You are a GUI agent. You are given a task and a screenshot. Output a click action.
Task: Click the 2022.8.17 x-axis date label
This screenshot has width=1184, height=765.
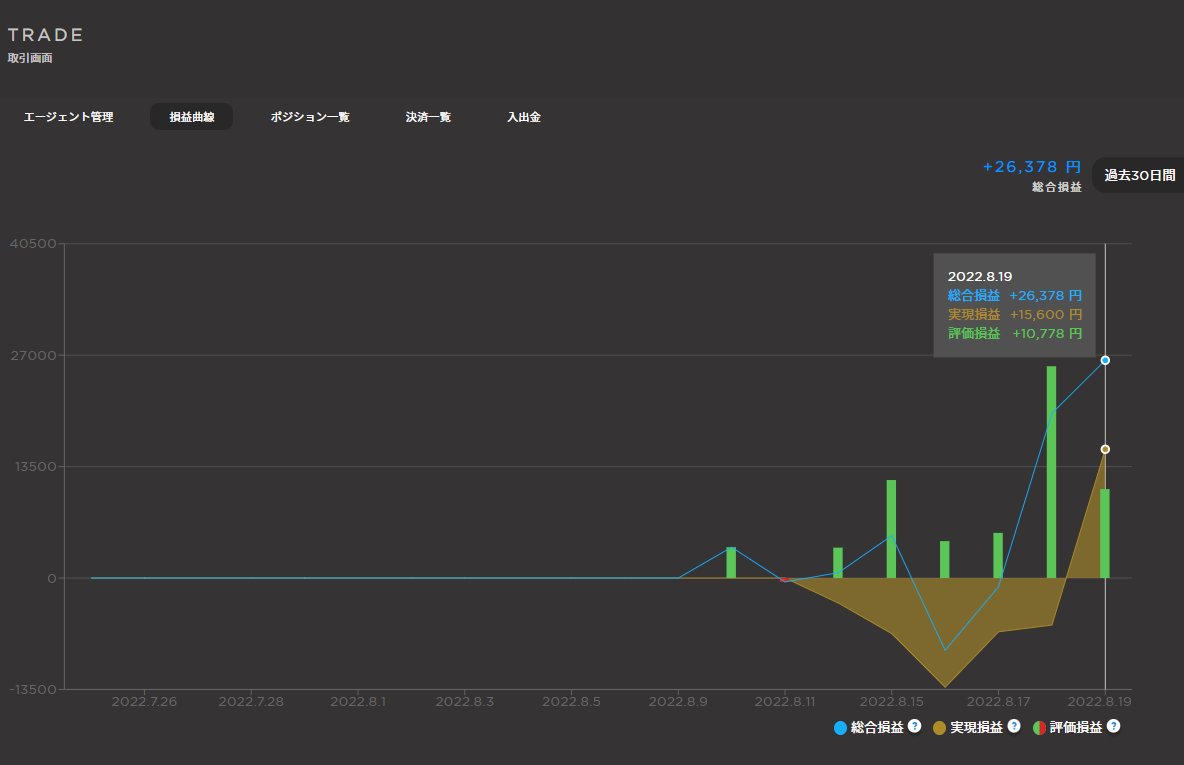pos(998,702)
